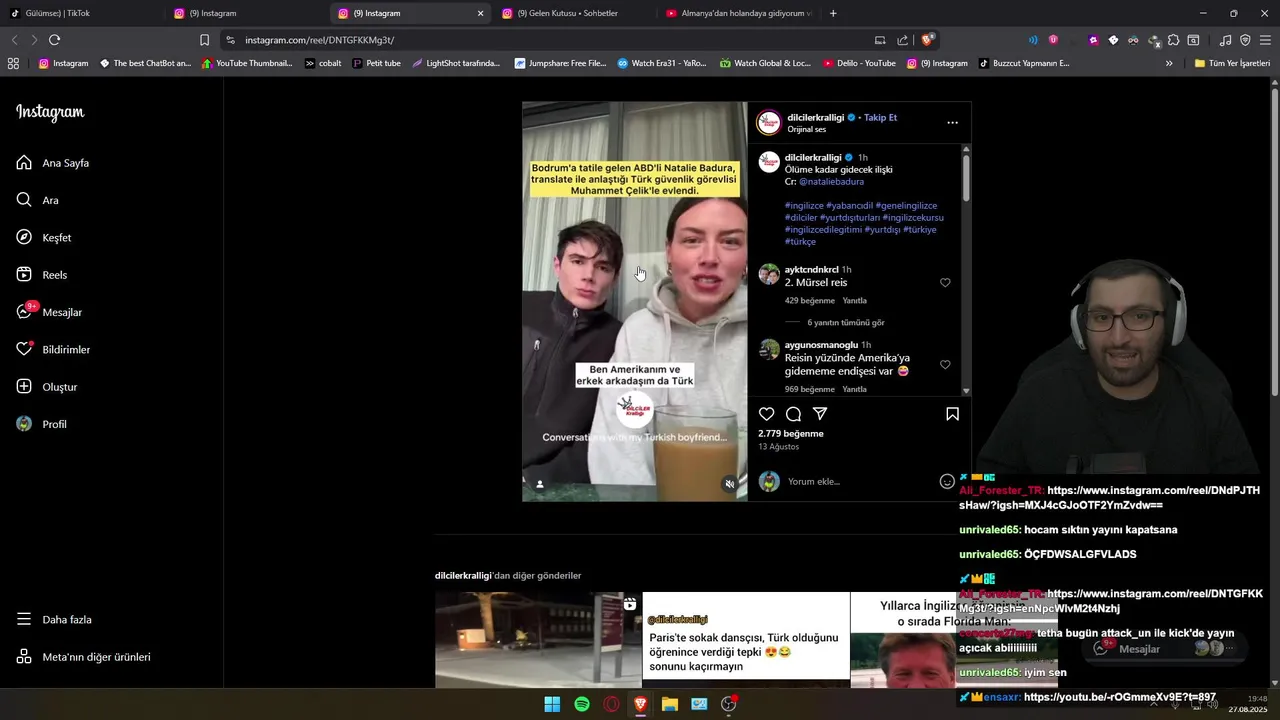Reload the page
This screenshot has width=1280, height=720.
click(x=54, y=40)
